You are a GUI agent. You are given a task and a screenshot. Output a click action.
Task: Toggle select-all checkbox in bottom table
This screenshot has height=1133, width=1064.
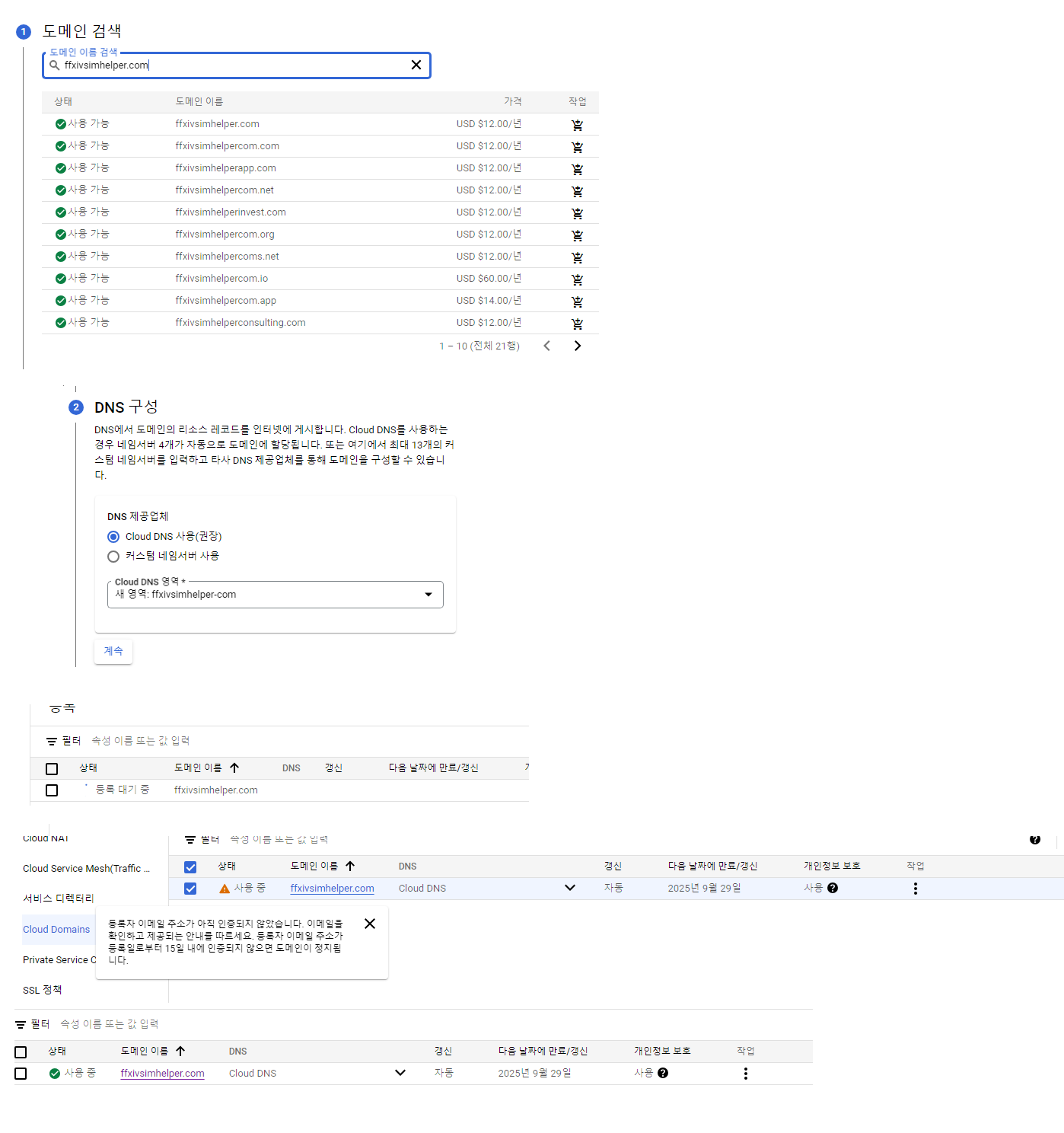point(21,1052)
